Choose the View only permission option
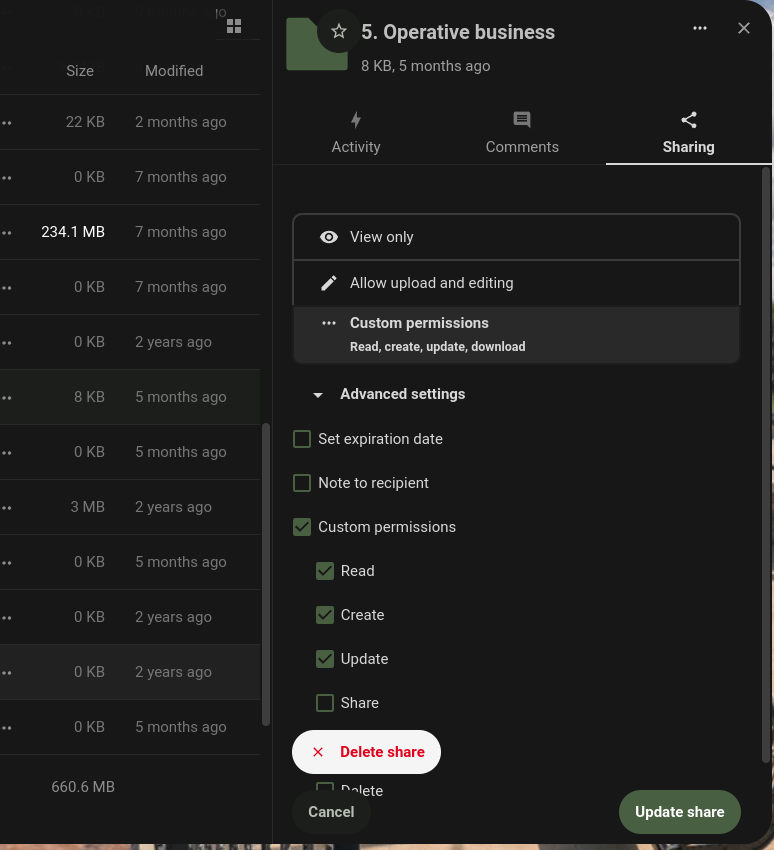 (x=517, y=237)
